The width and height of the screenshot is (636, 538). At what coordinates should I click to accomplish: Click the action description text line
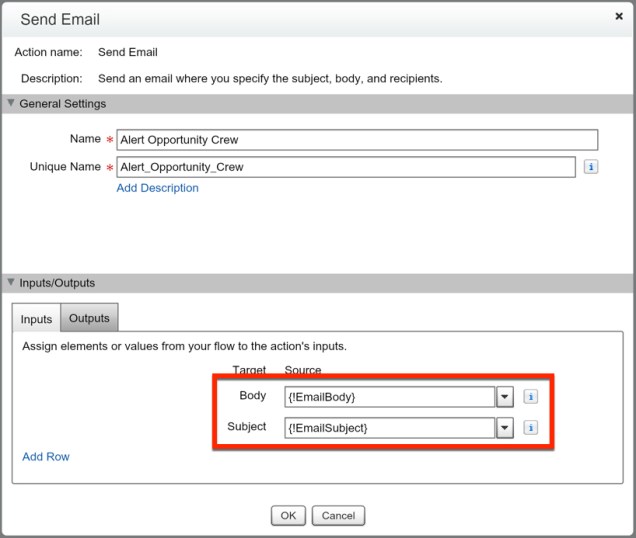click(x=270, y=78)
